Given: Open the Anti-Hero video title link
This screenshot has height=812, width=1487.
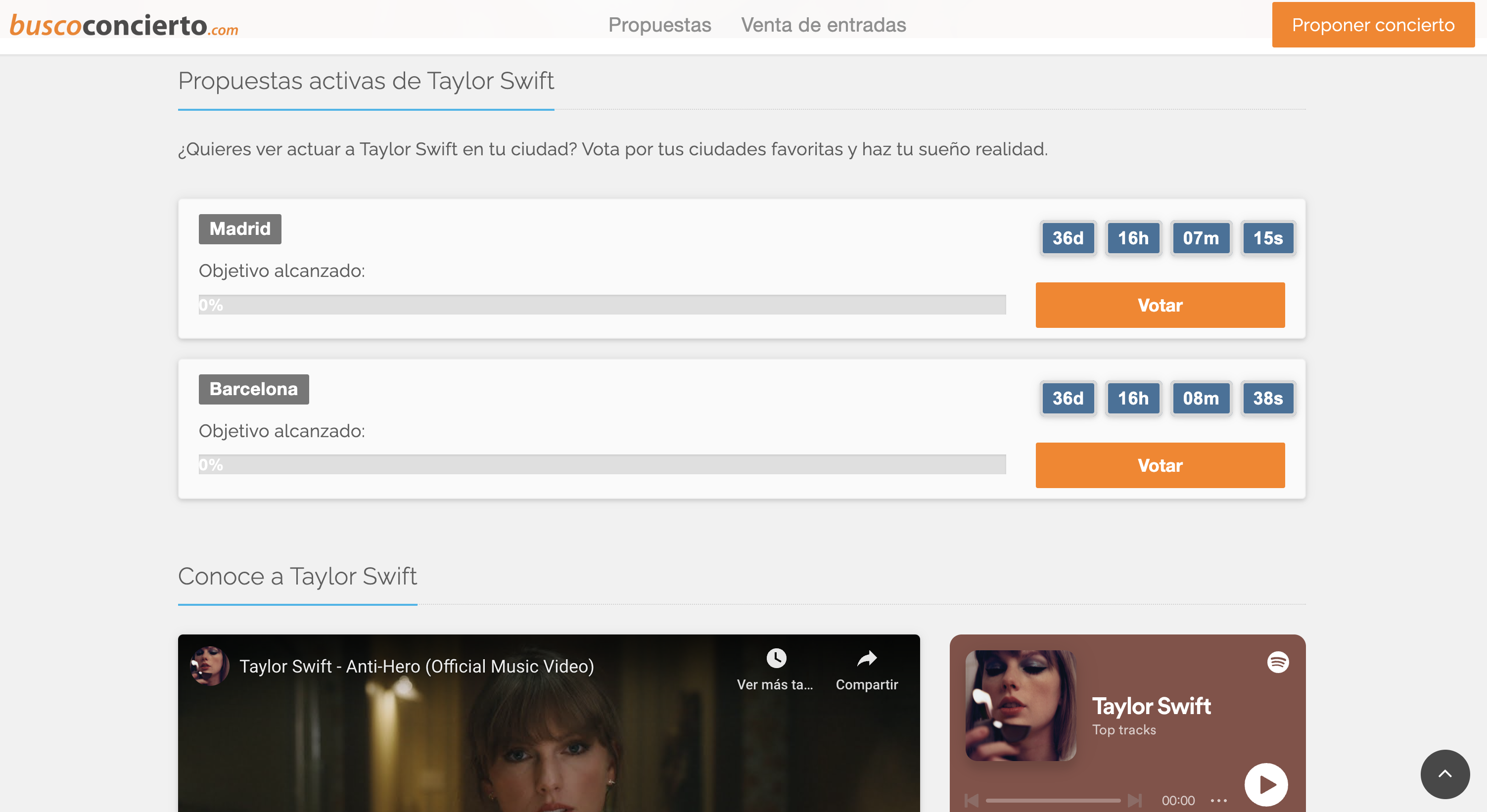Looking at the screenshot, I should point(416,666).
